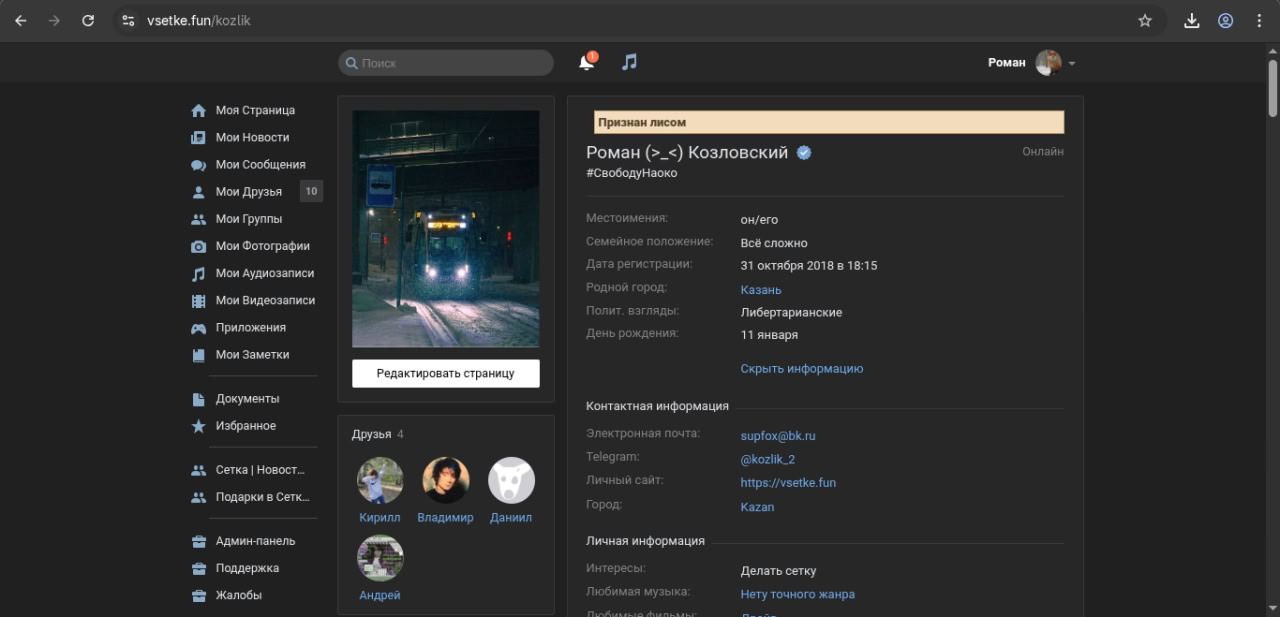This screenshot has width=1280, height=617.
Task: Click the gamepad icon for Приложения
Action: click(x=198, y=328)
